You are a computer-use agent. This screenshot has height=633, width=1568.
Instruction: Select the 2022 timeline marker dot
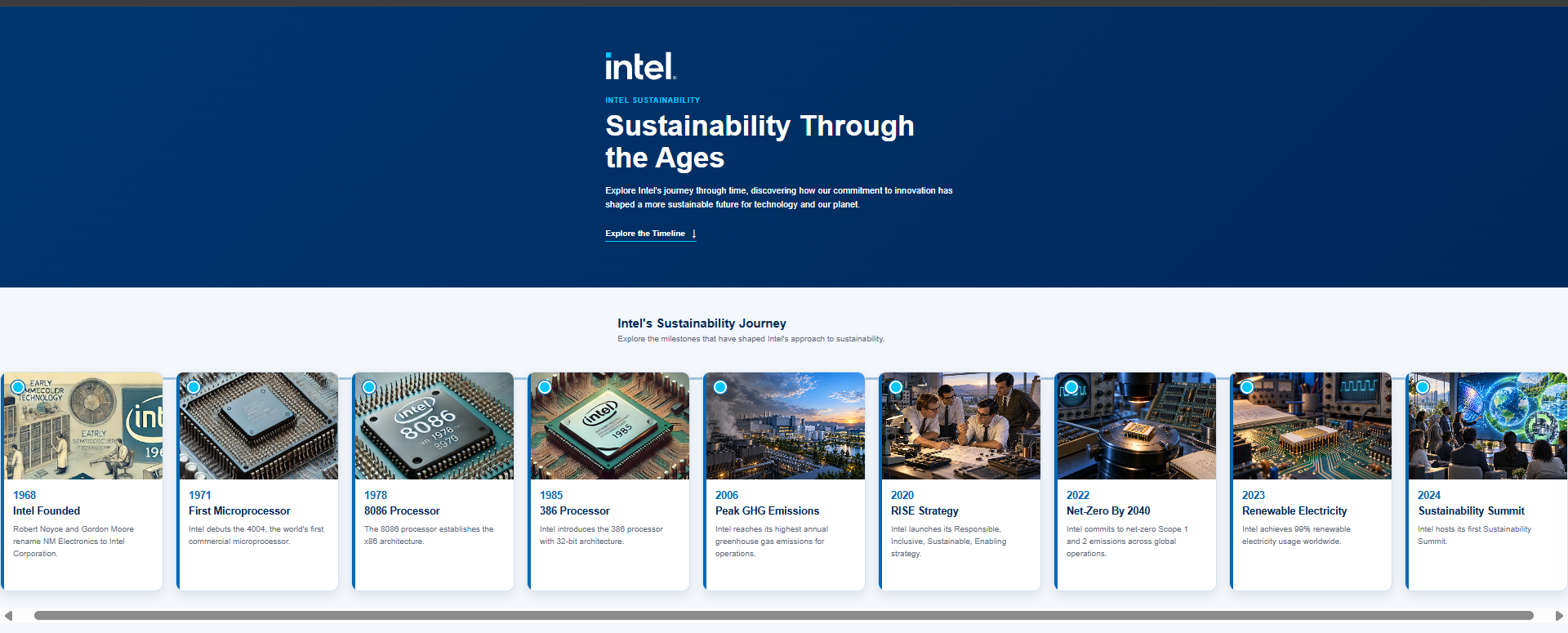1071,387
